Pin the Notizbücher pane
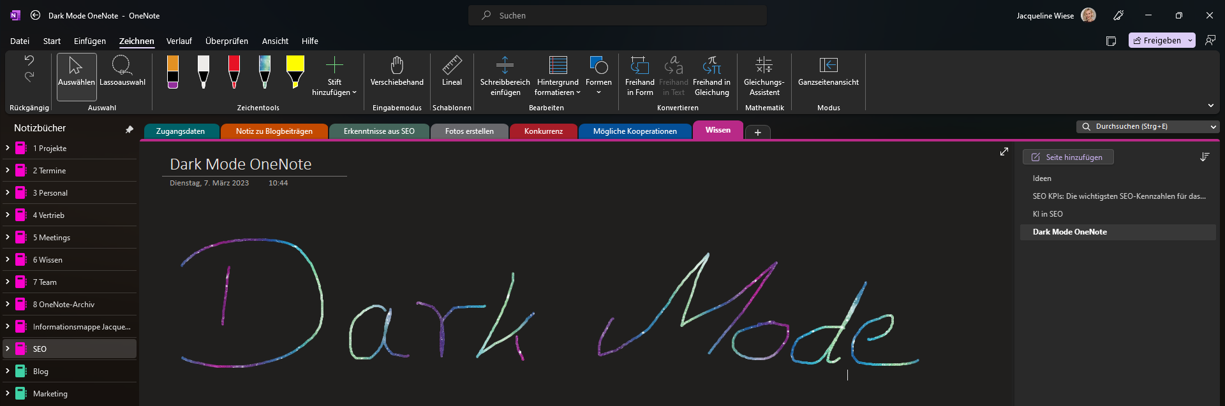 pyautogui.click(x=129, y=129)
